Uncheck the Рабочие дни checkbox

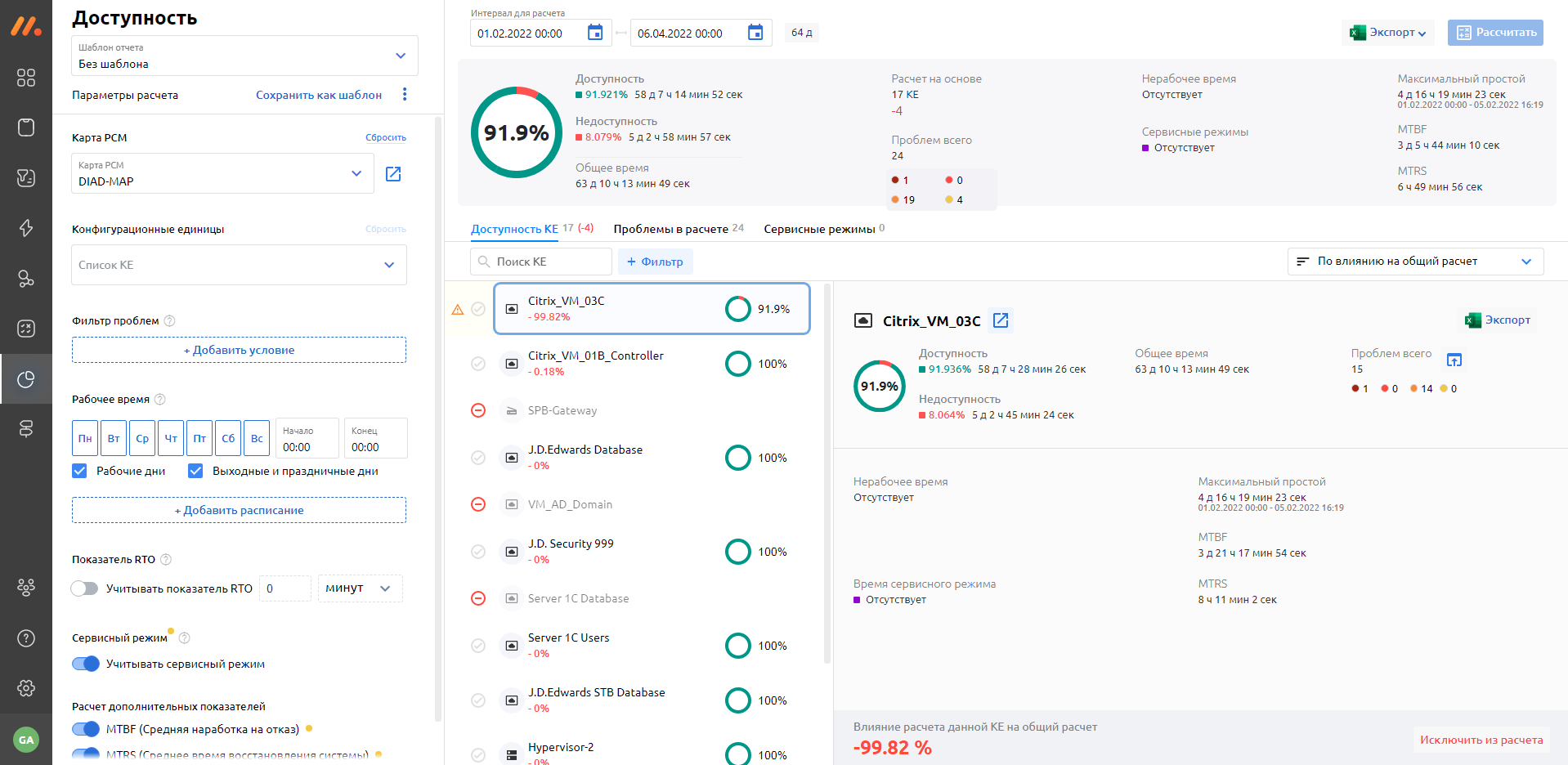point(79,471)
